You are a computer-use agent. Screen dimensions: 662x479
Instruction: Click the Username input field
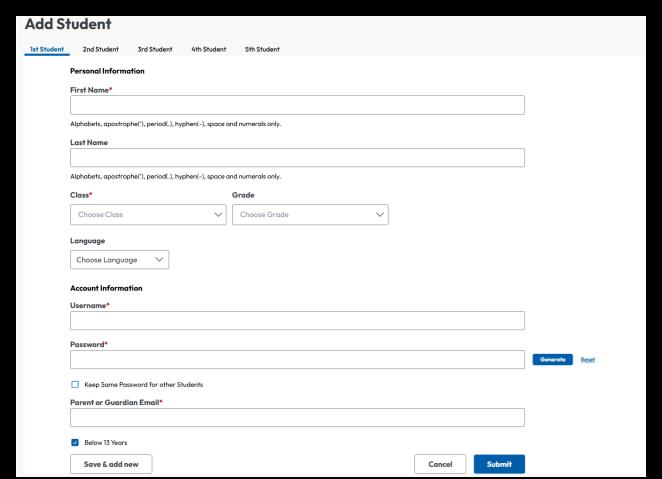pos(297,321)
